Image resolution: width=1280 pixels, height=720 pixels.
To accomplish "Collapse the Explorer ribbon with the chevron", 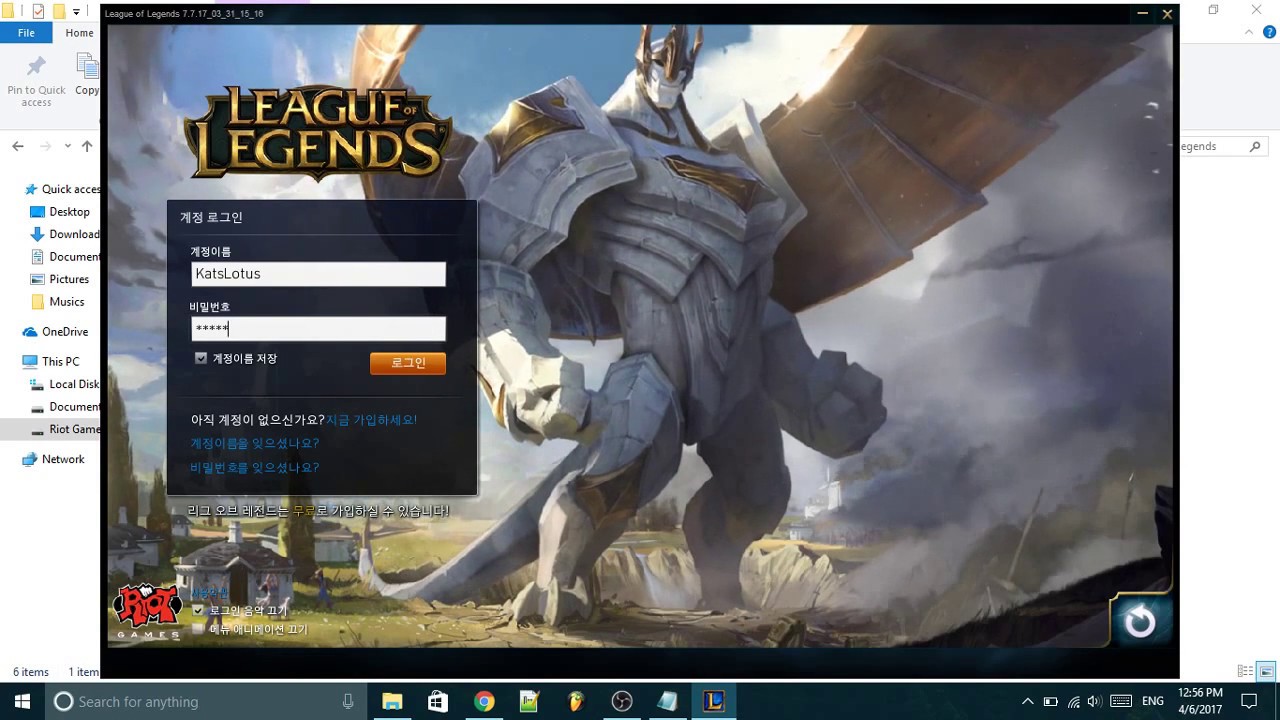I will [1249, 32].
